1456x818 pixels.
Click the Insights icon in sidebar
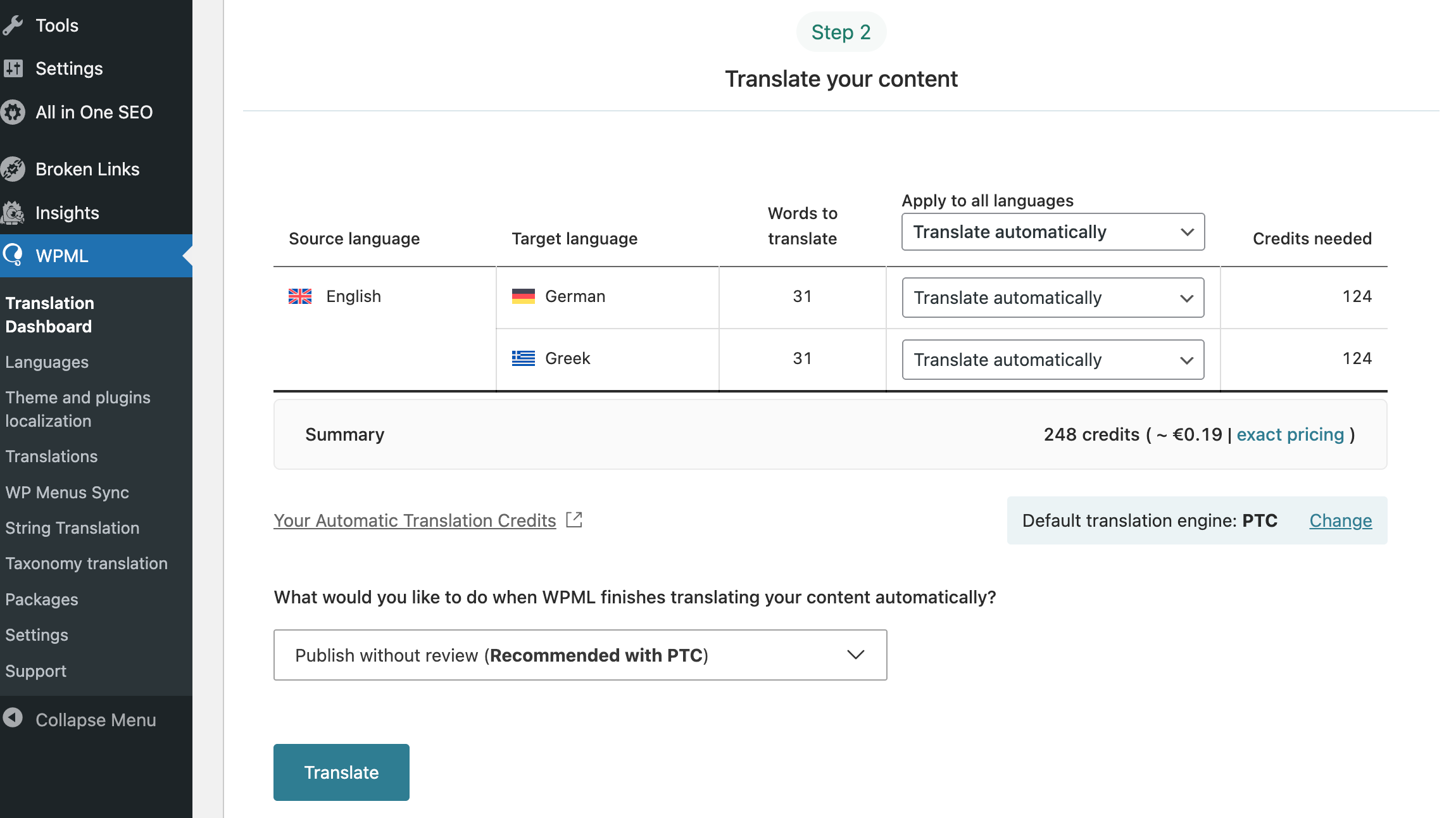13,213
